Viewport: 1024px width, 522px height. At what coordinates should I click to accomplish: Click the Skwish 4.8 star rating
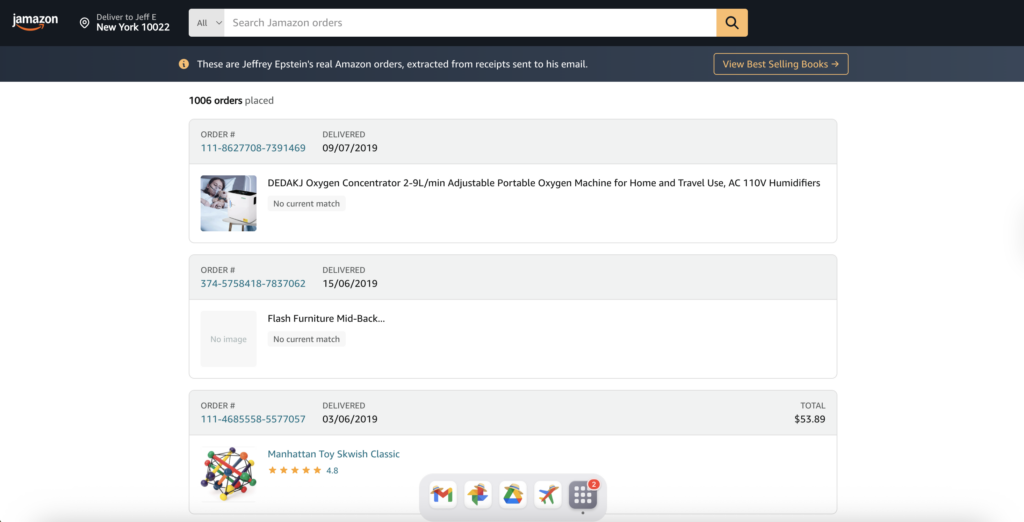point(302,470)
